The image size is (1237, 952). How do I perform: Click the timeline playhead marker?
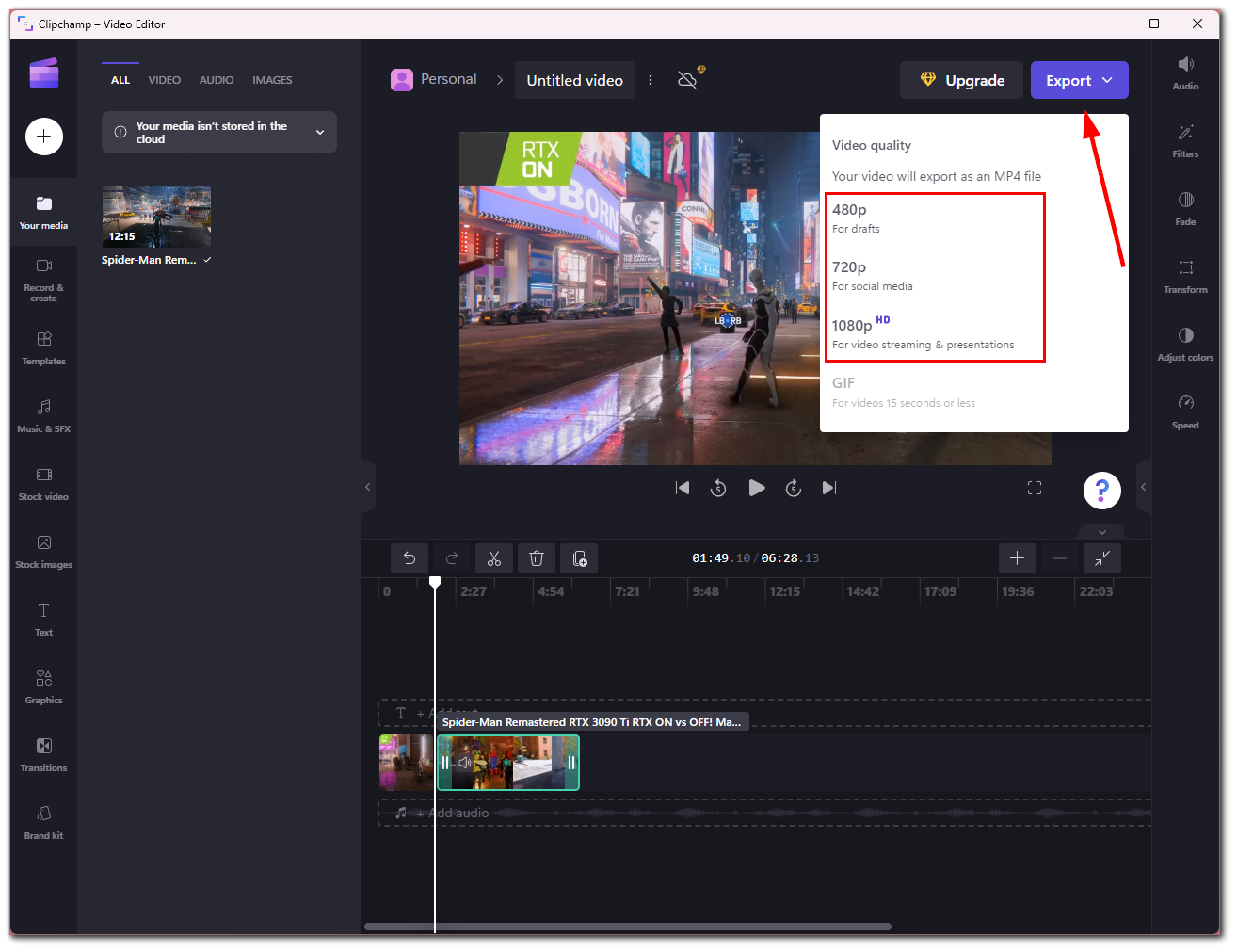click(x=435, y=583)
